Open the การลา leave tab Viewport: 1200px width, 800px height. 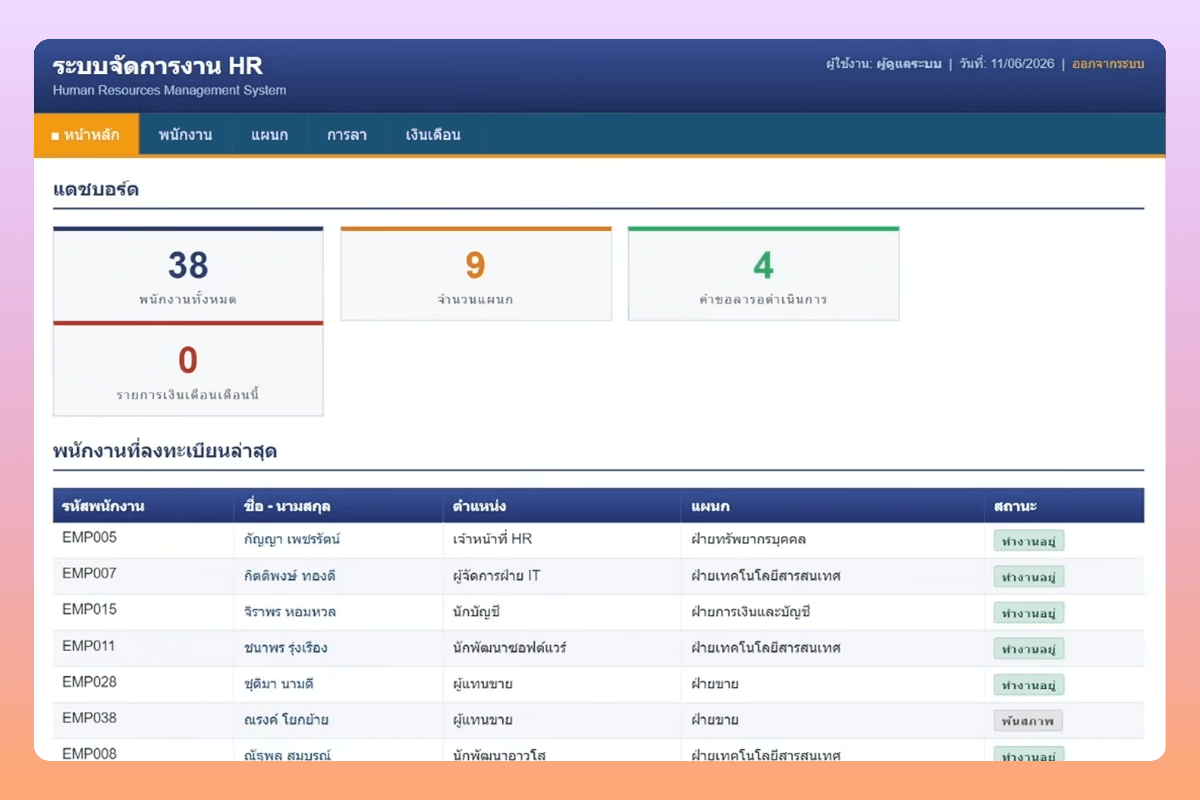point(347,135)
